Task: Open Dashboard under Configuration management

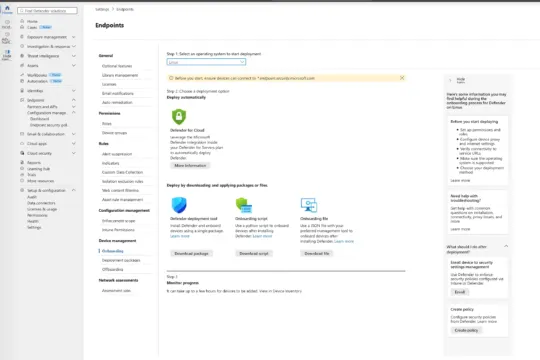Action: click(x=39, y=119)
